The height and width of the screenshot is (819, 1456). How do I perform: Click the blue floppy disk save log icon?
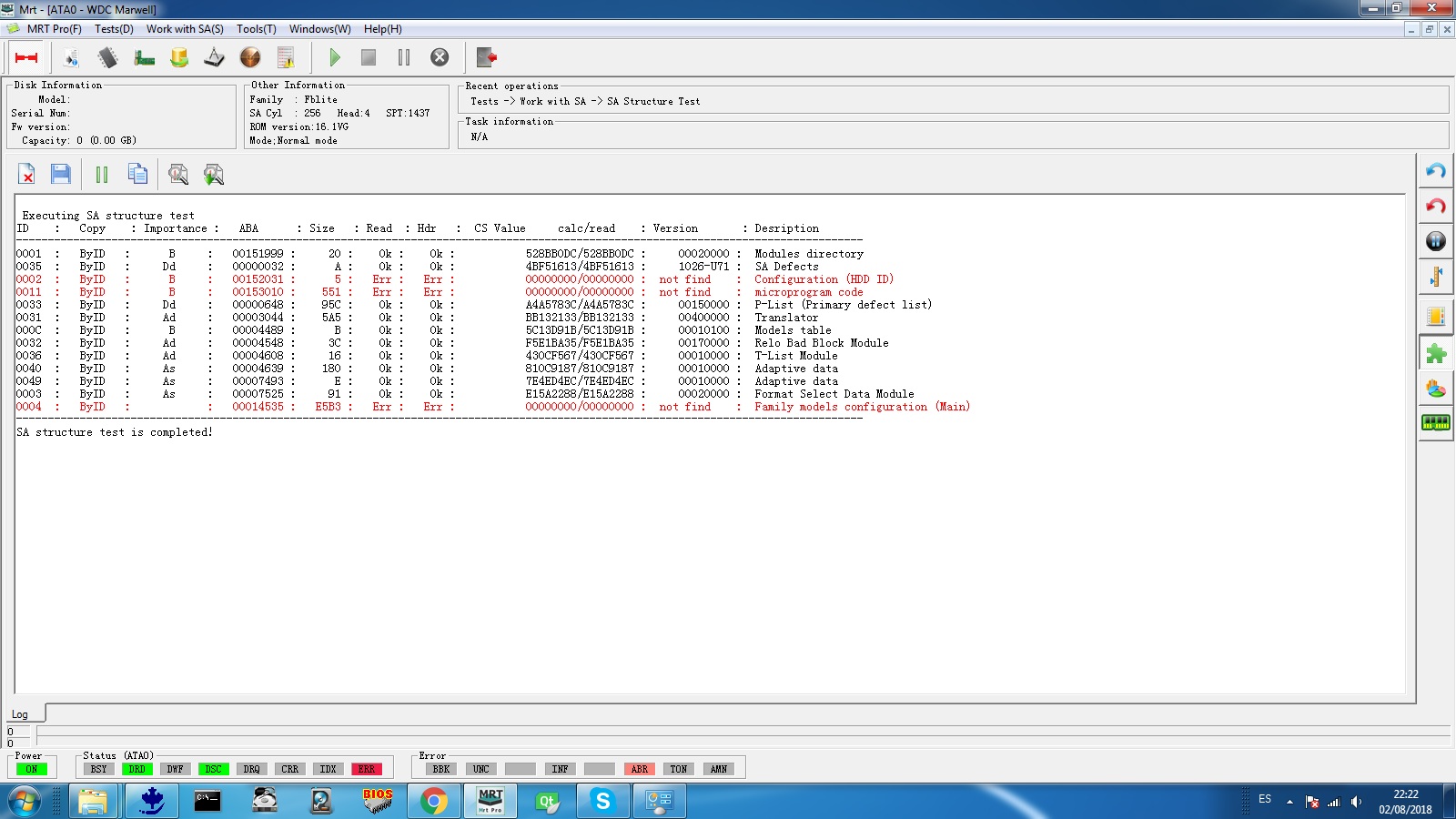(x=61, y=174)
